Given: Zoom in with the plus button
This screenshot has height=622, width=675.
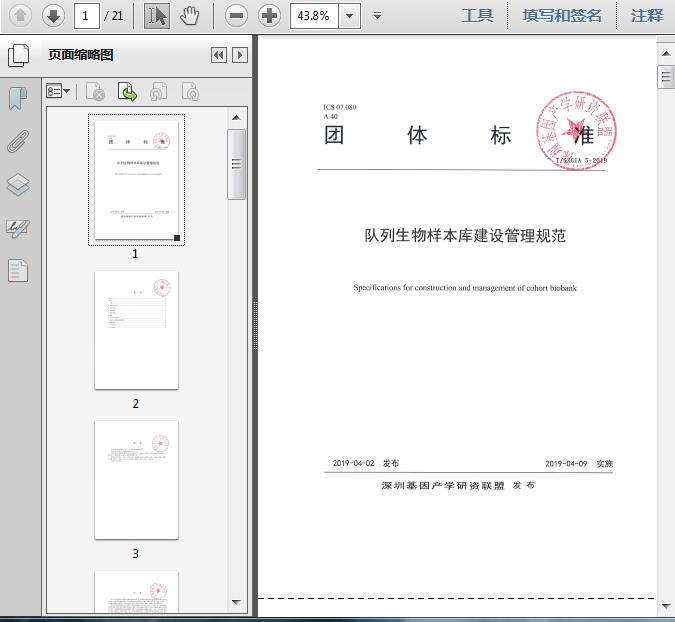Looking at the screenshot, I should tap(269, 16).
